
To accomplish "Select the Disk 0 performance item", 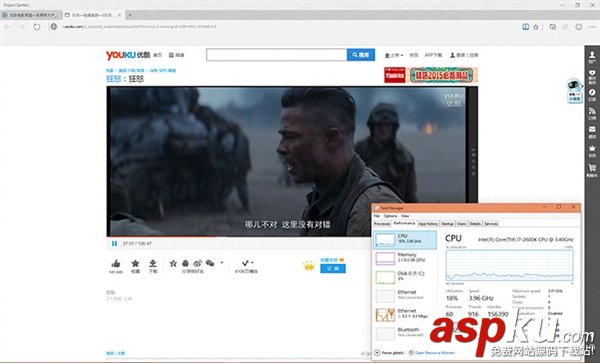I will (405, 277).
